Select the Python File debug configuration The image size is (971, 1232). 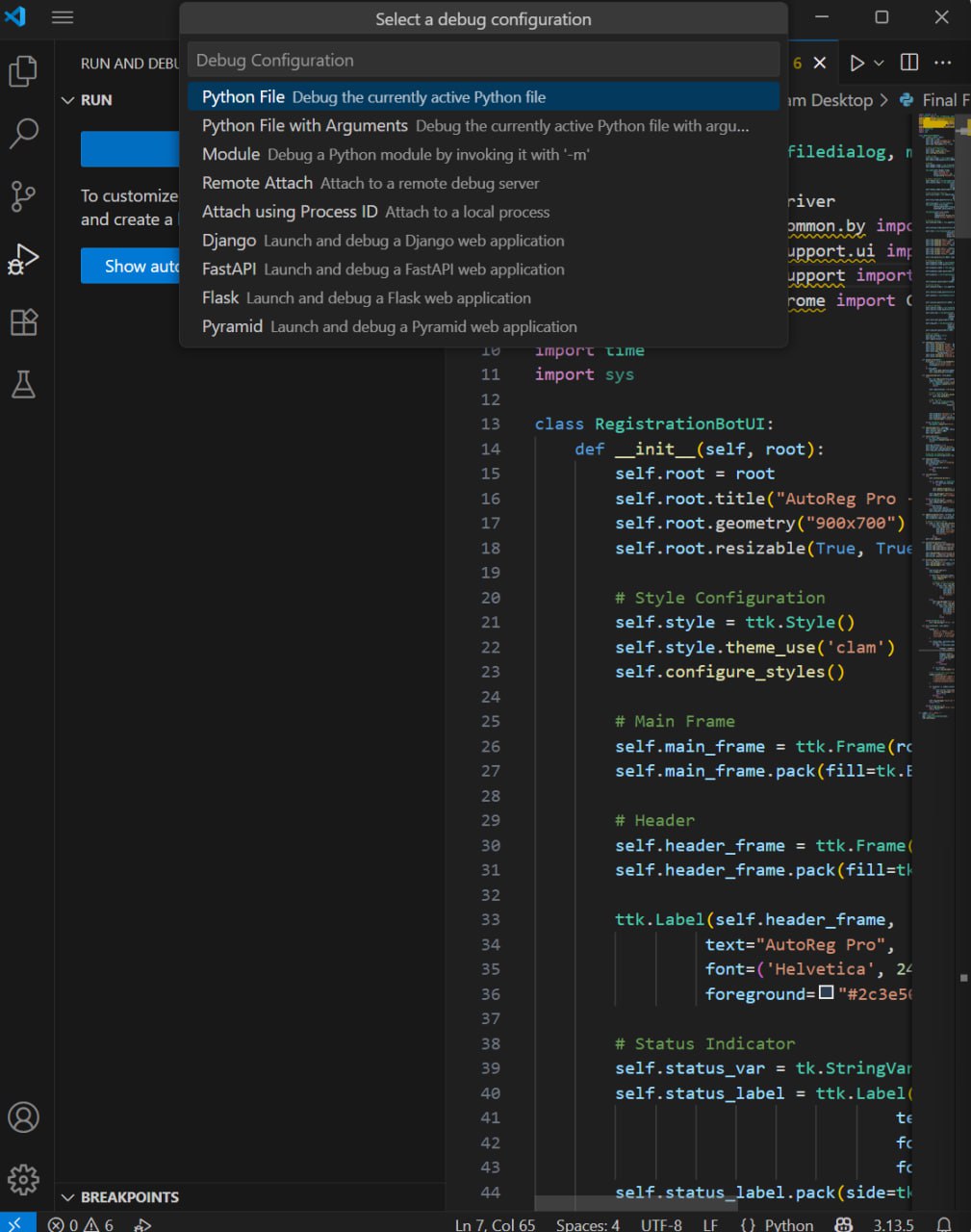pos(483,97)
